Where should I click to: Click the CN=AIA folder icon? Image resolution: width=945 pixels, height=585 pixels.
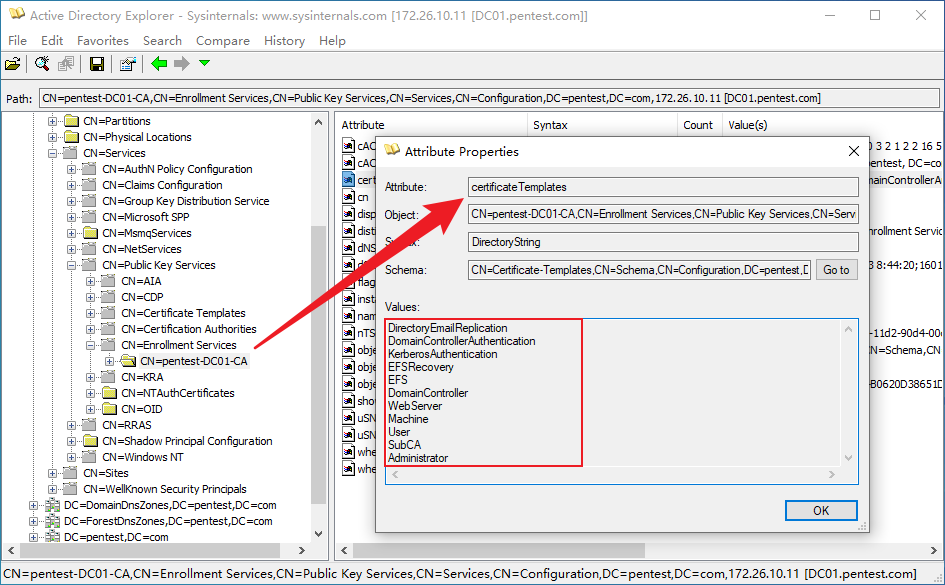[108, 281]
